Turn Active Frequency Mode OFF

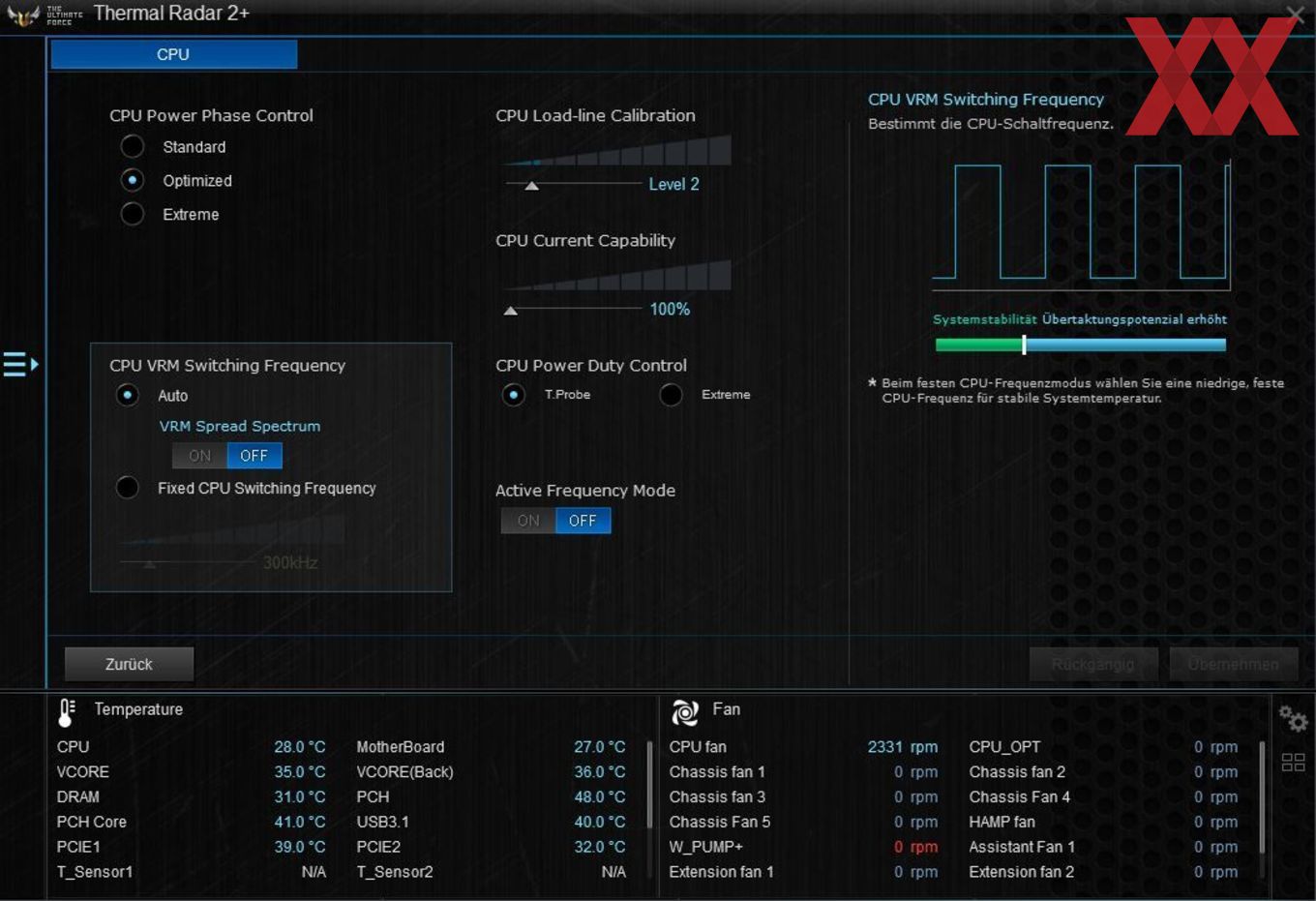coord(583,521)
